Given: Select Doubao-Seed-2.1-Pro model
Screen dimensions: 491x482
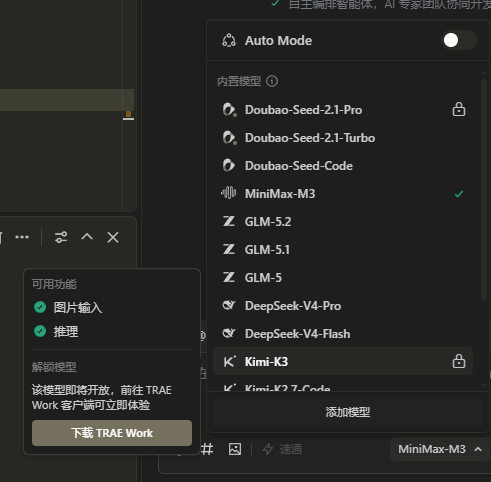Looking at the screenshot, I should coord(343,110).
